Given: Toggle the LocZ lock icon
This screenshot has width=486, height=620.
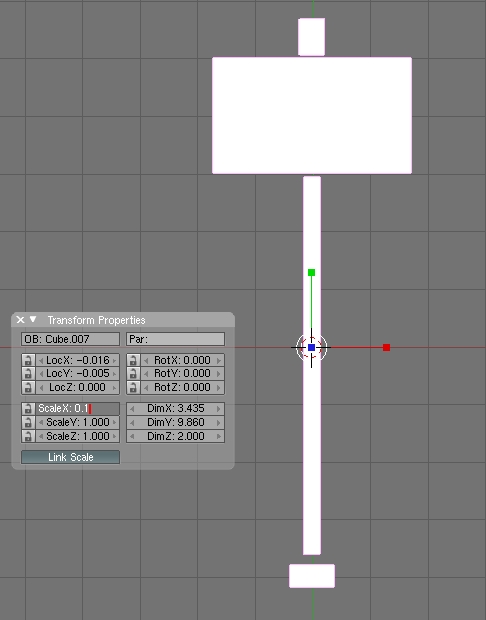Looking at the screenshot, I should click(x=28, y=387).
